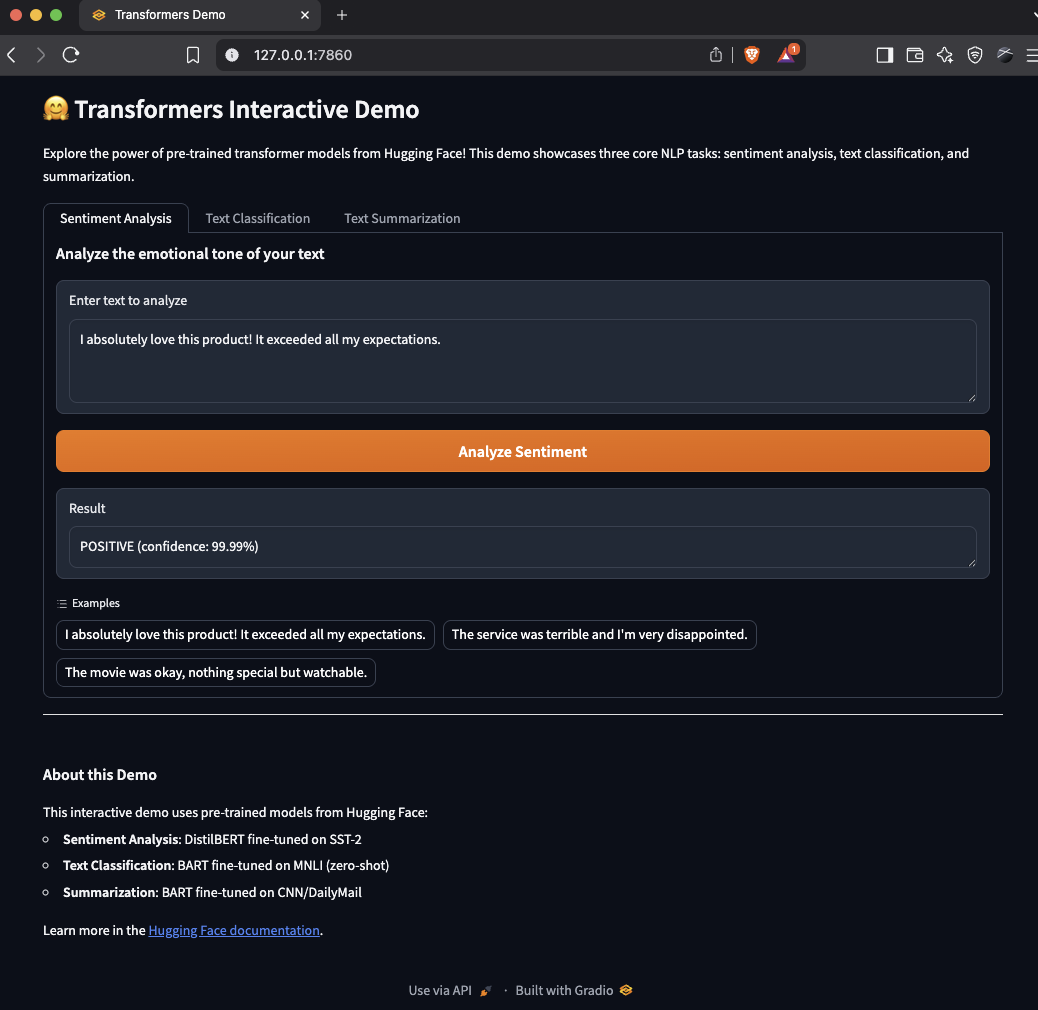Open the Leo AI sparkle icon

pos(945,55)
